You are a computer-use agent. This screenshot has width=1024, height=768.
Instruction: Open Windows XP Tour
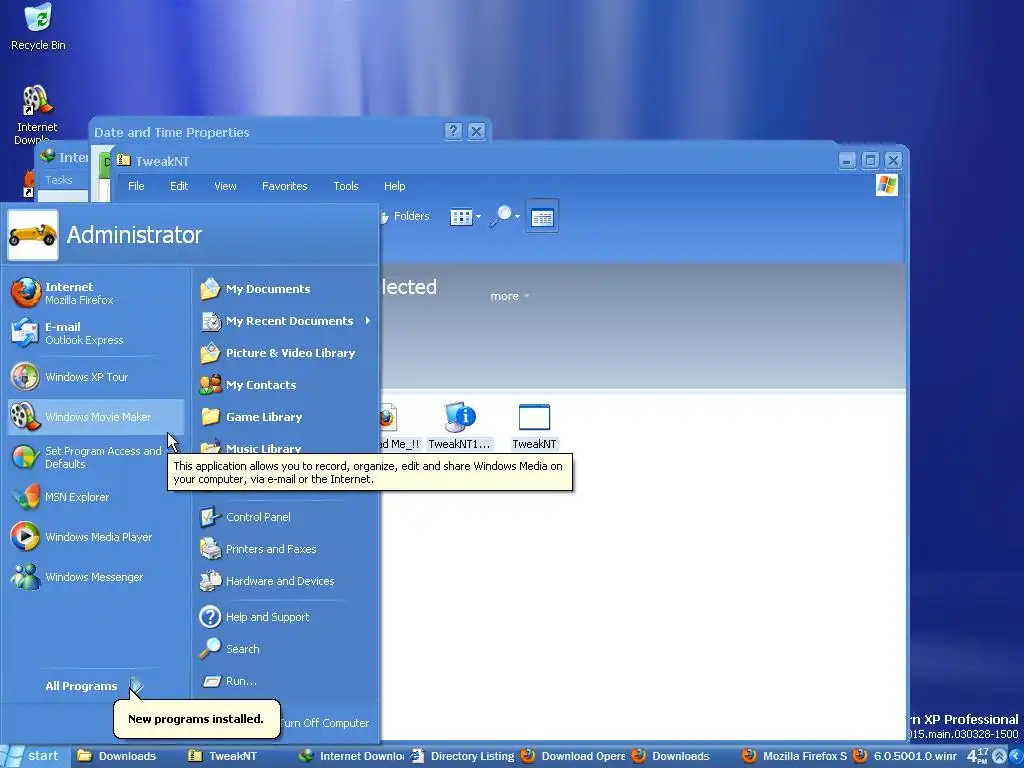pos(95,377)
